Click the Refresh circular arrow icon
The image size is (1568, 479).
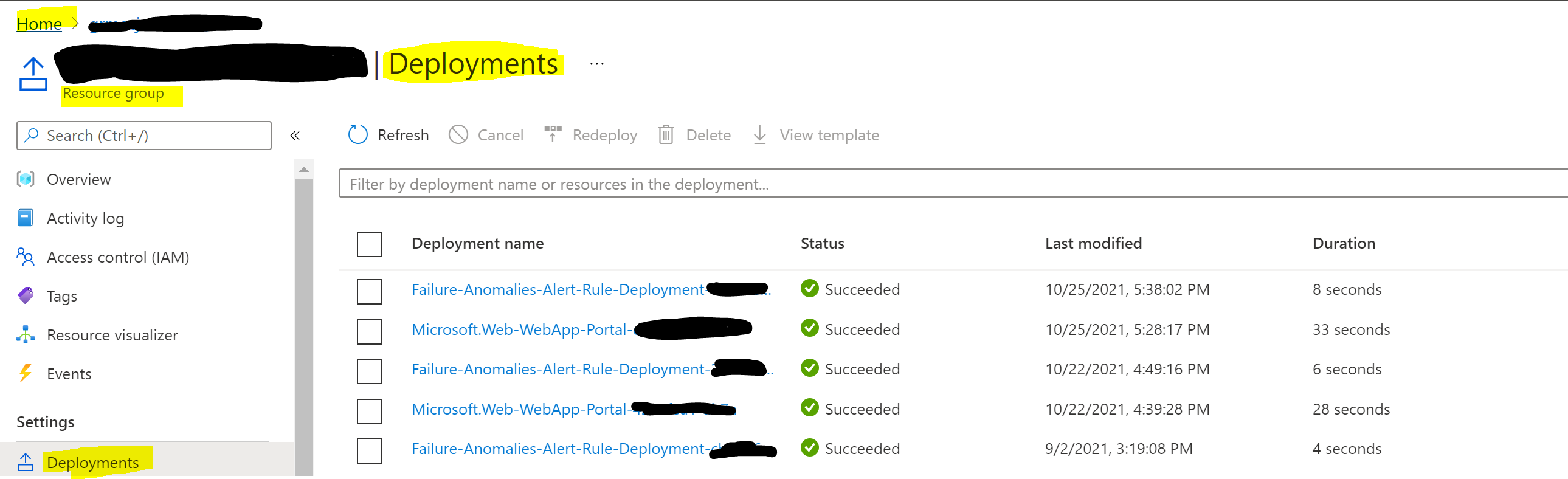pos(357,134)
